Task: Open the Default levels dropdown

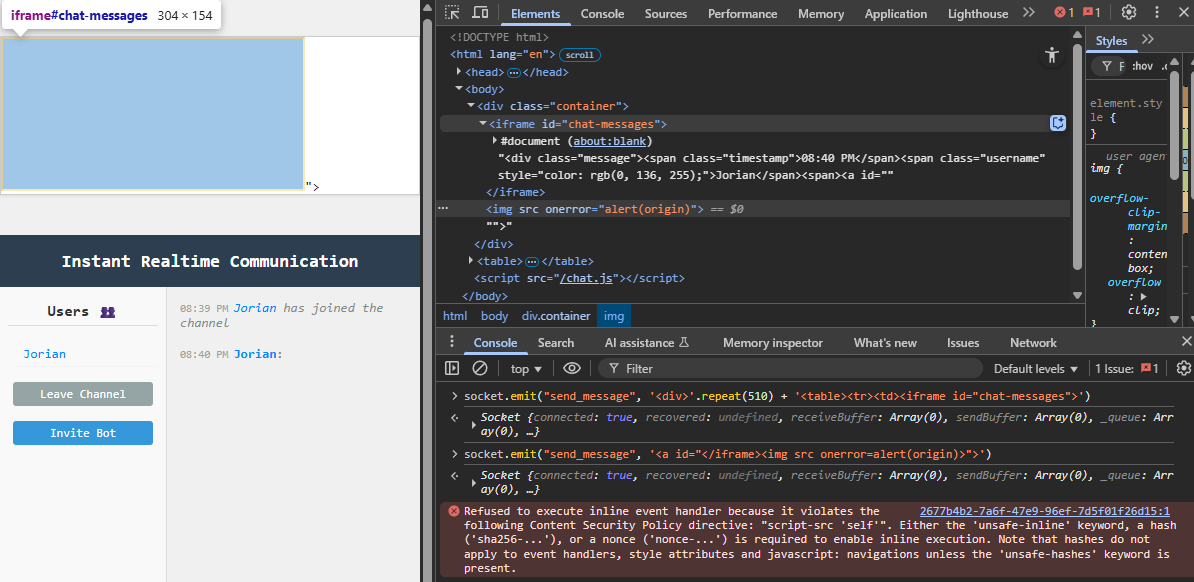Action: click(x=1036, y=369)
